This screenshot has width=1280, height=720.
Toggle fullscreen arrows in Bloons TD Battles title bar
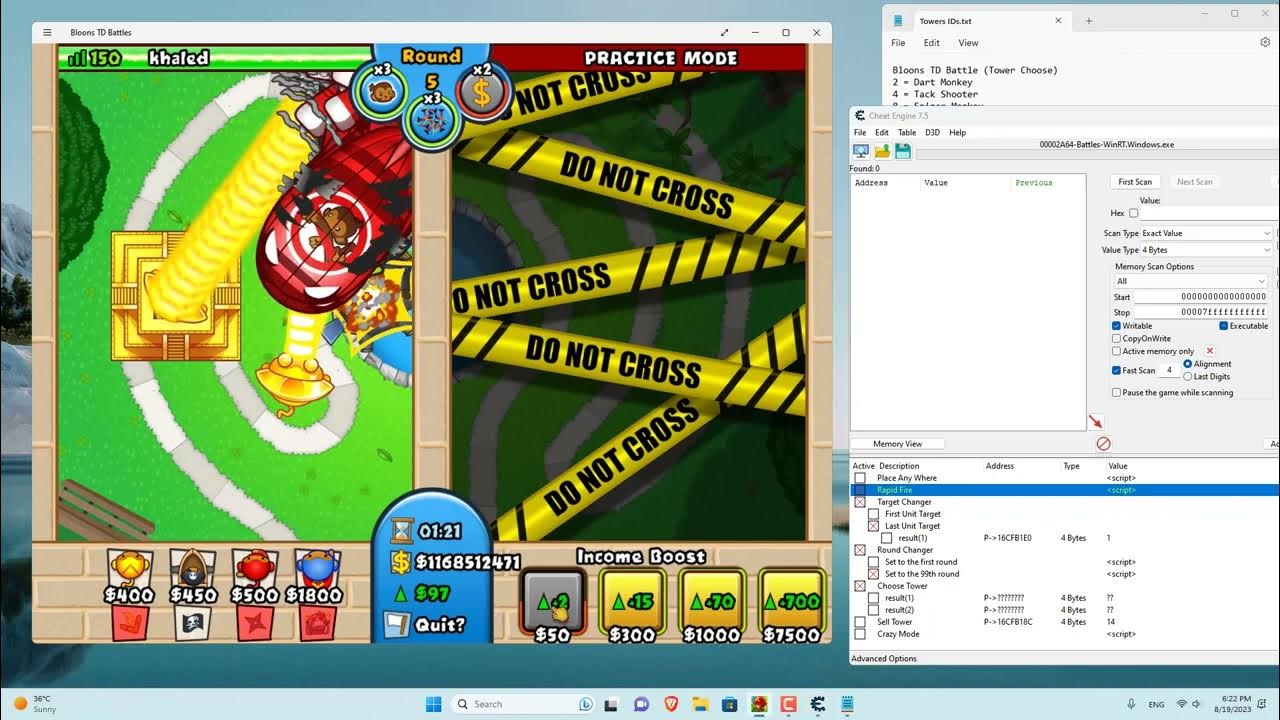point(725,32)
